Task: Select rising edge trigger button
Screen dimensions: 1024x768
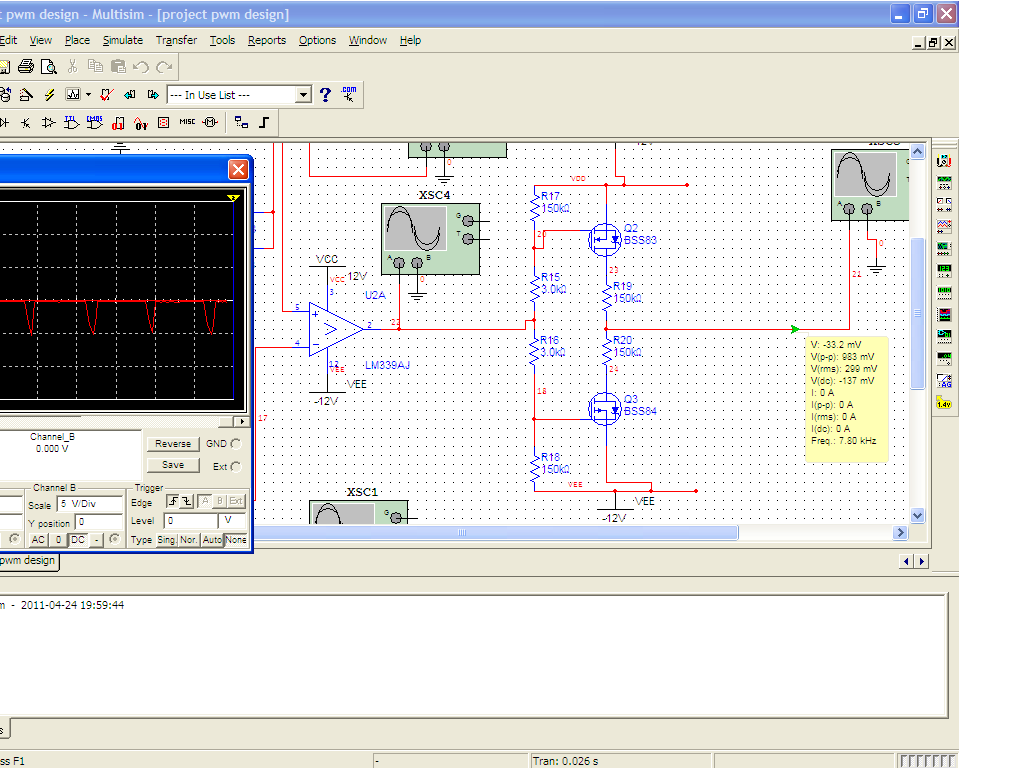Action: 172,501
